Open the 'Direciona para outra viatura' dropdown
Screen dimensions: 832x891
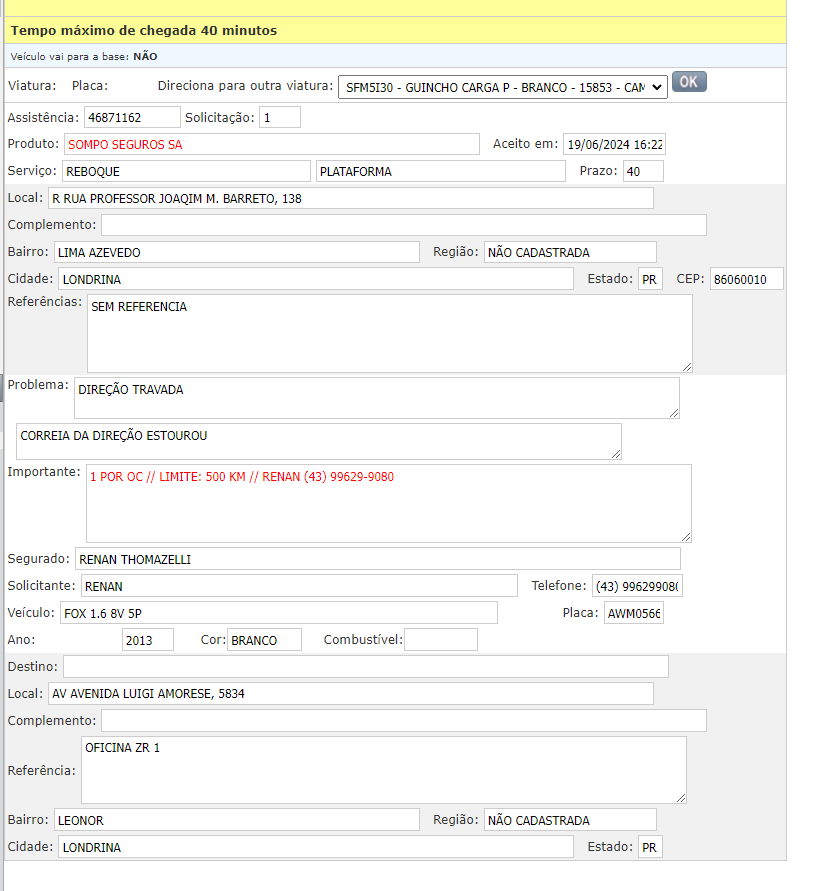pyautogui.click(x=502, y=88)
